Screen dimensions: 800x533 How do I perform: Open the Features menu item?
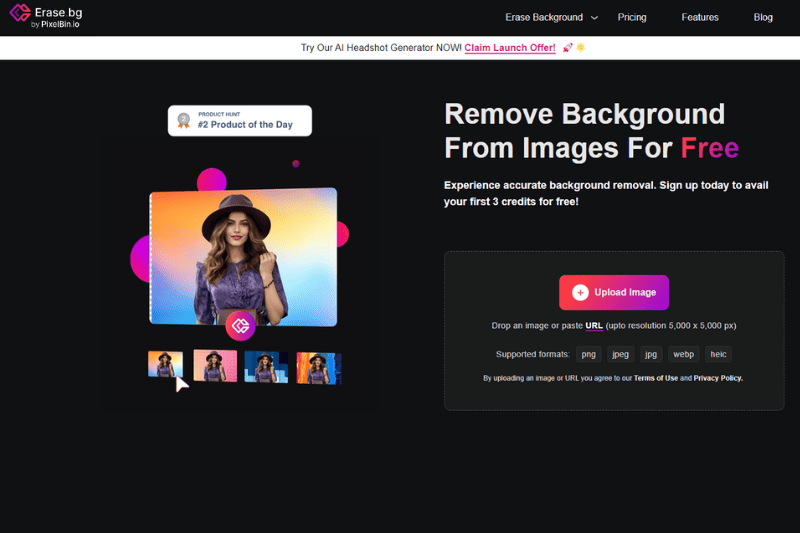pyautogui.click(x=700, y=17)
